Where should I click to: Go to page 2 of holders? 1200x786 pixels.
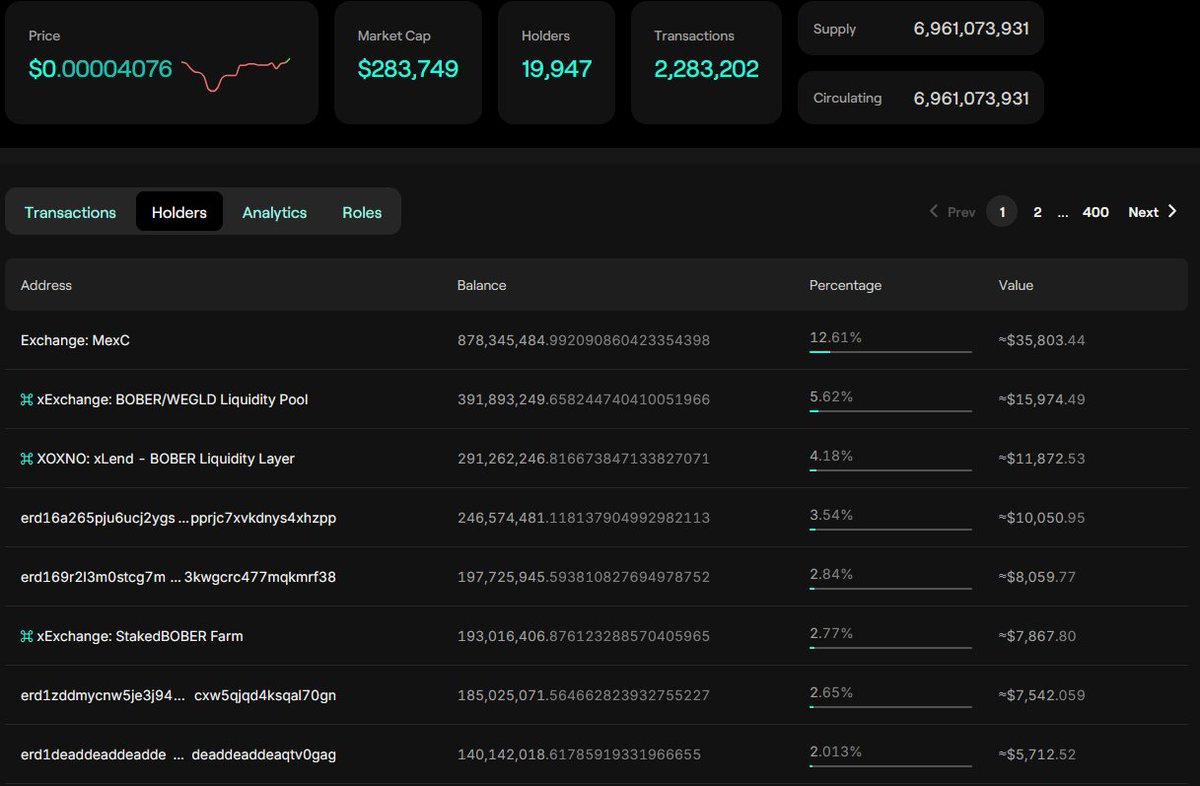click(1037, 212)
